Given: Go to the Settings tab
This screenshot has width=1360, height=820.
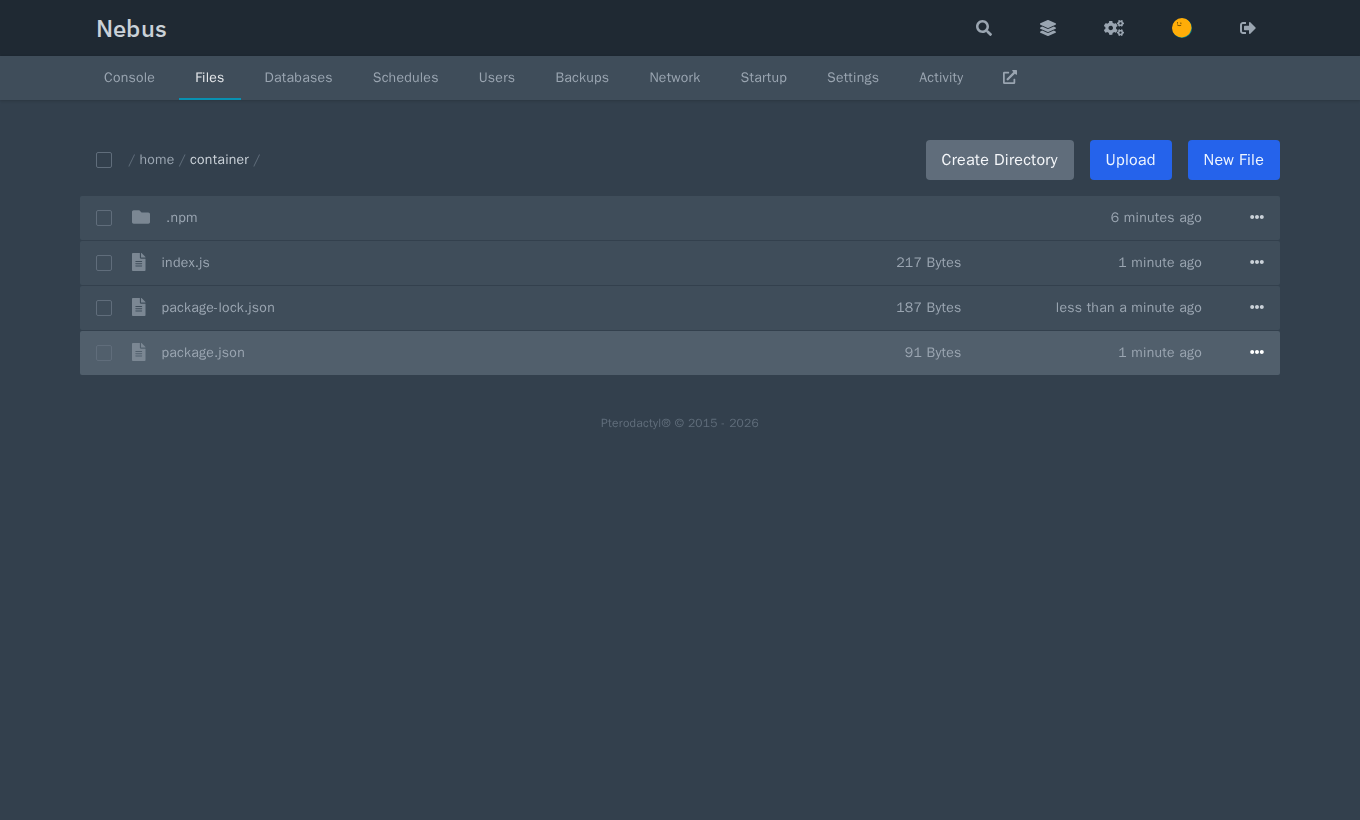Looking at the screenshot, I should point(853,78).
